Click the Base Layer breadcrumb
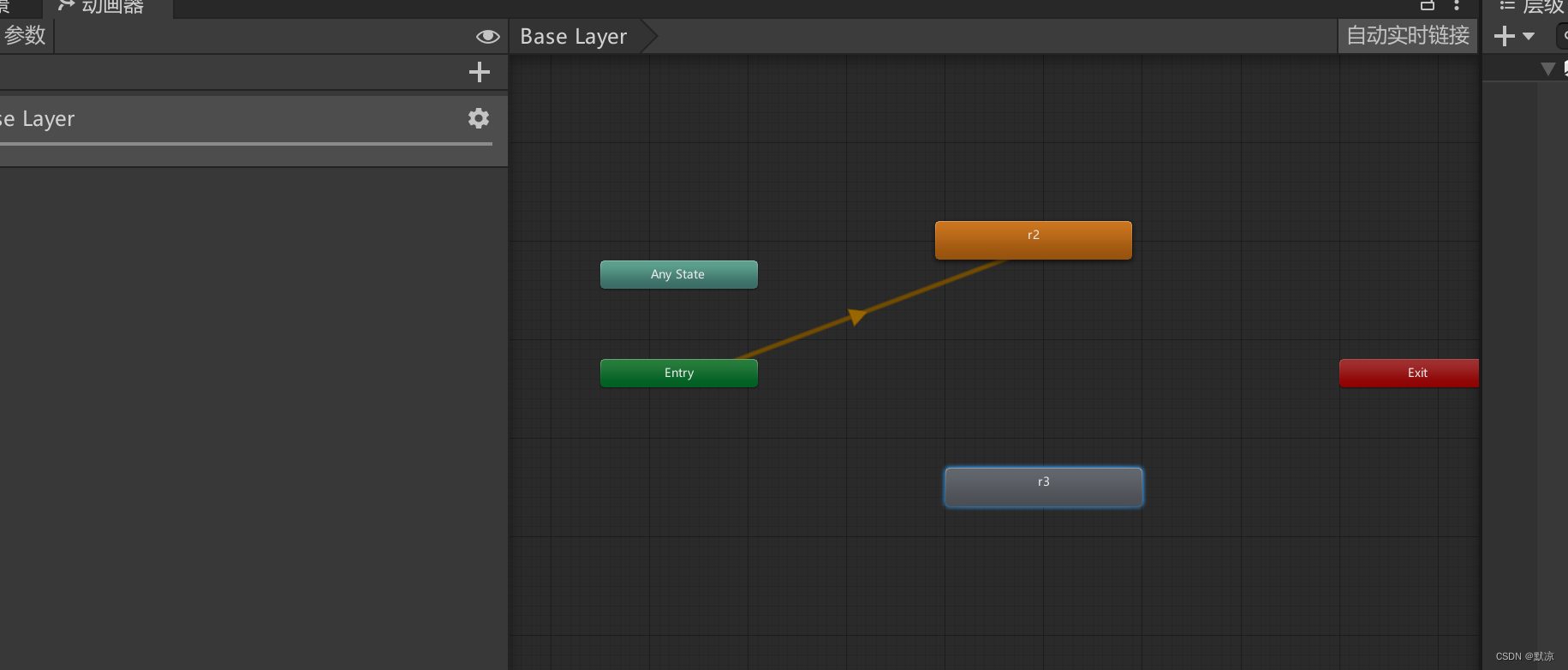 [x=574, y=36]
